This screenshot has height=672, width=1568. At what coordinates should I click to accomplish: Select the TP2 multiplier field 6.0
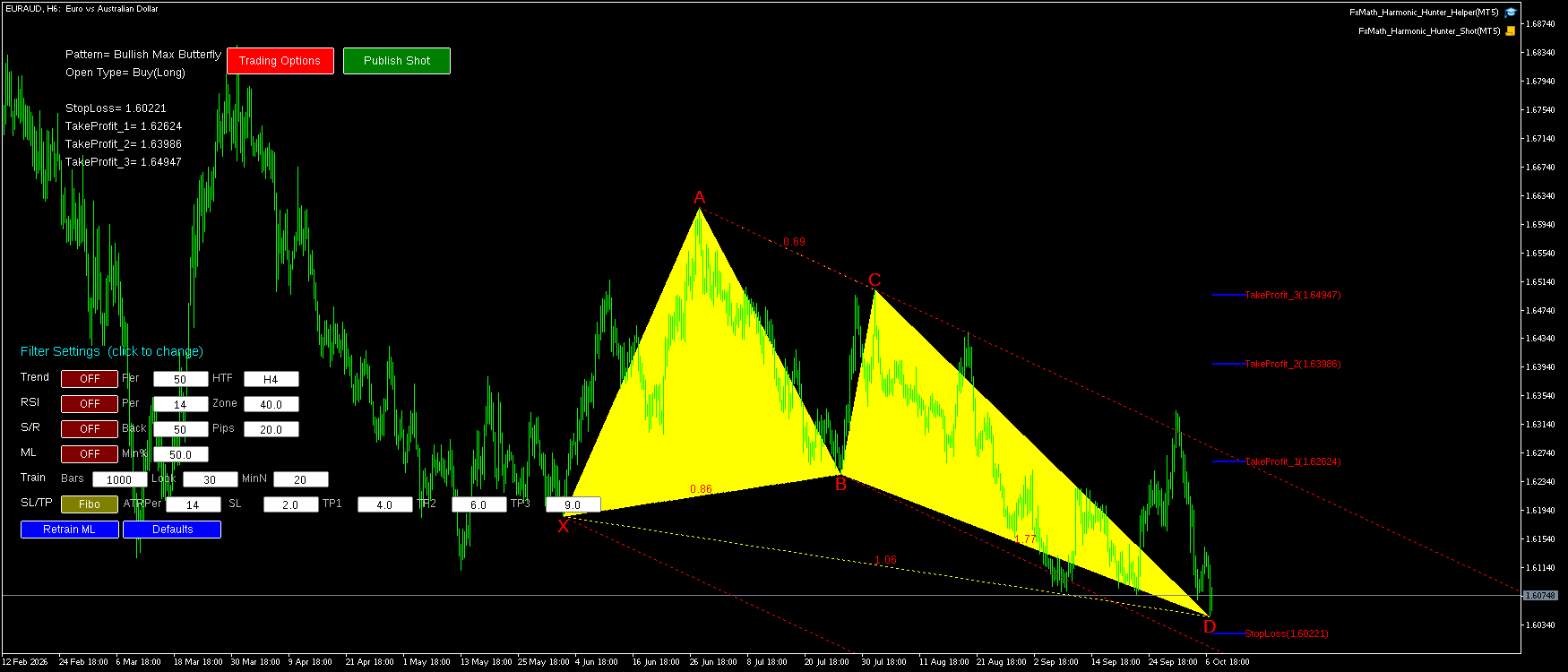pyautogui.click(x=479, y=504)
